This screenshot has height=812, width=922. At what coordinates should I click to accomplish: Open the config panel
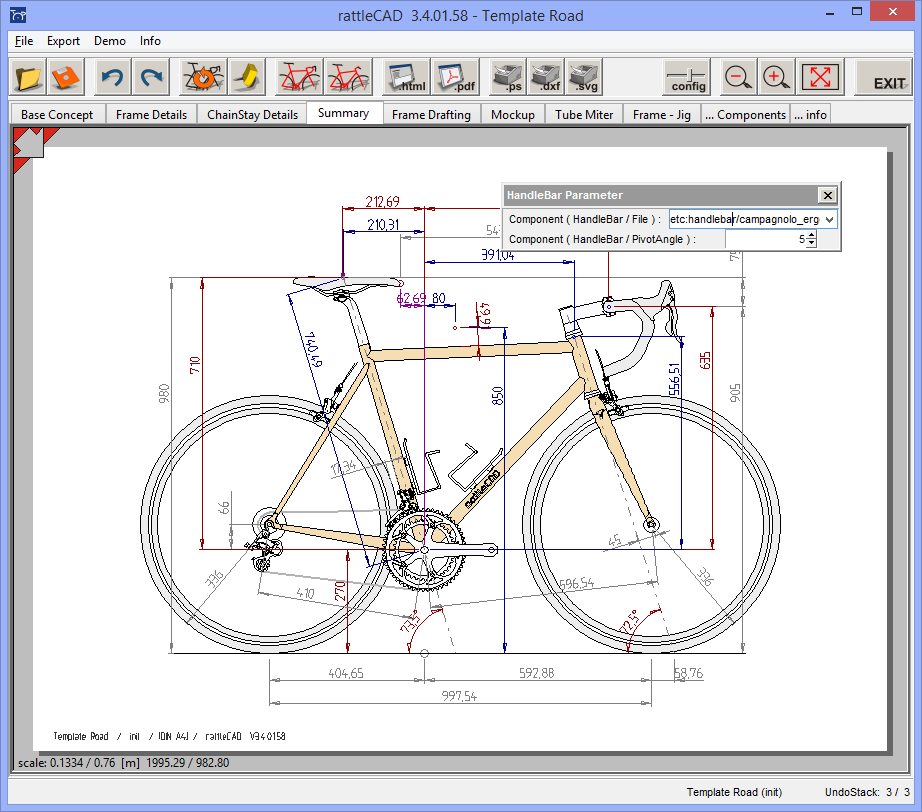click(x=687, y=77)
